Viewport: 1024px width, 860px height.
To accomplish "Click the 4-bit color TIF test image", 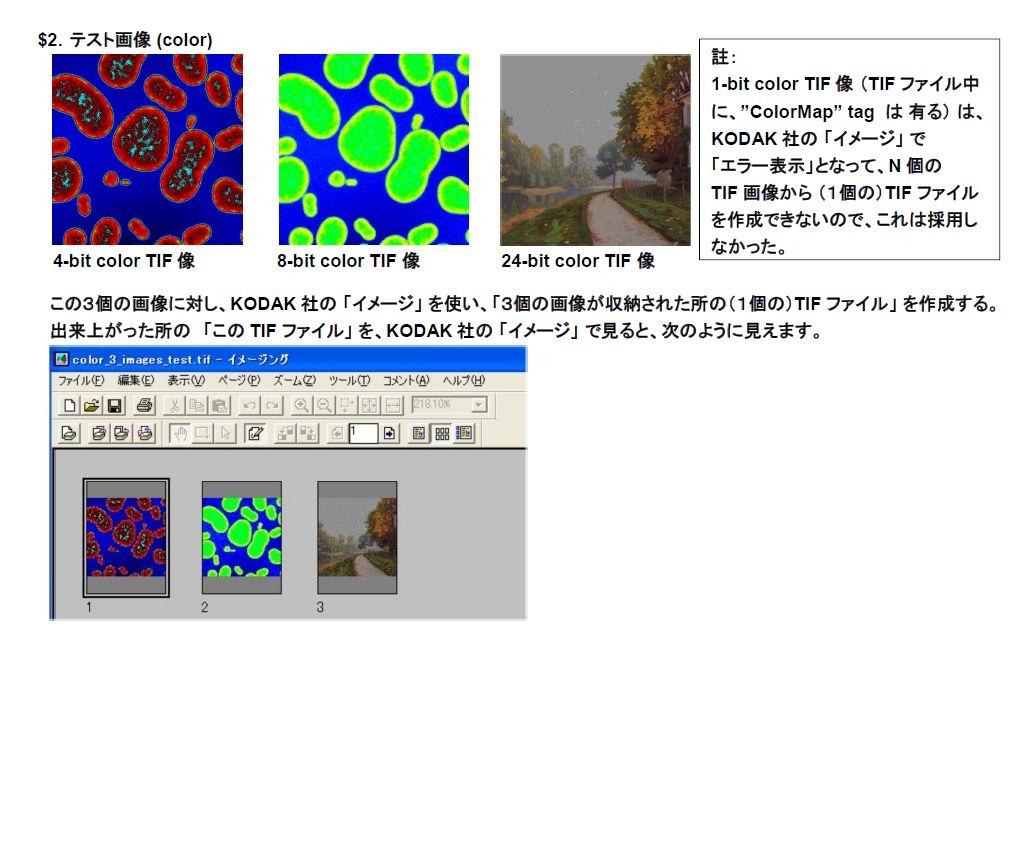I will click(148, 150).
